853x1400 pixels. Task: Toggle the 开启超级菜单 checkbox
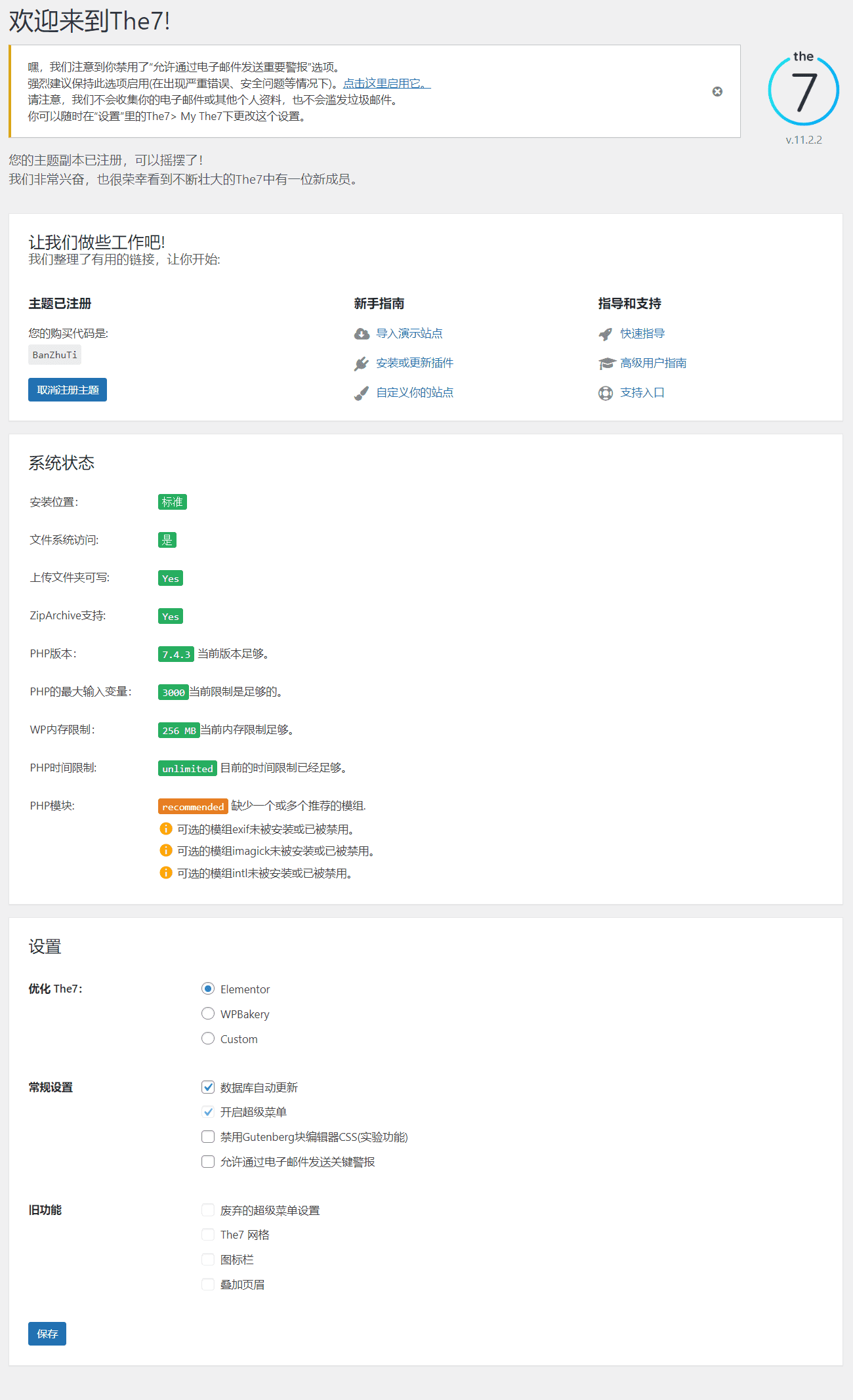pos(208,1112)
